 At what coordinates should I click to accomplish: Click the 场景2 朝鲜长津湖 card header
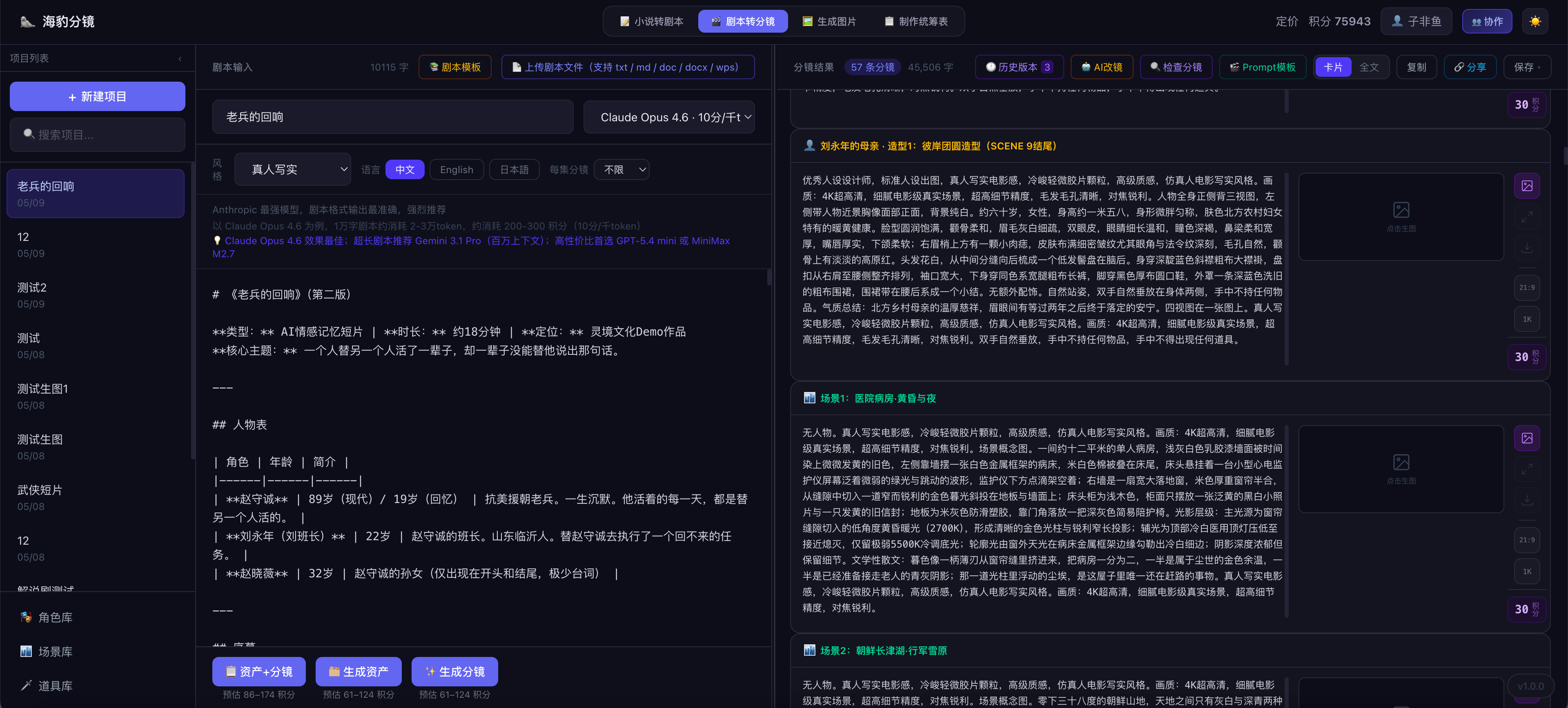[1170, 650]
